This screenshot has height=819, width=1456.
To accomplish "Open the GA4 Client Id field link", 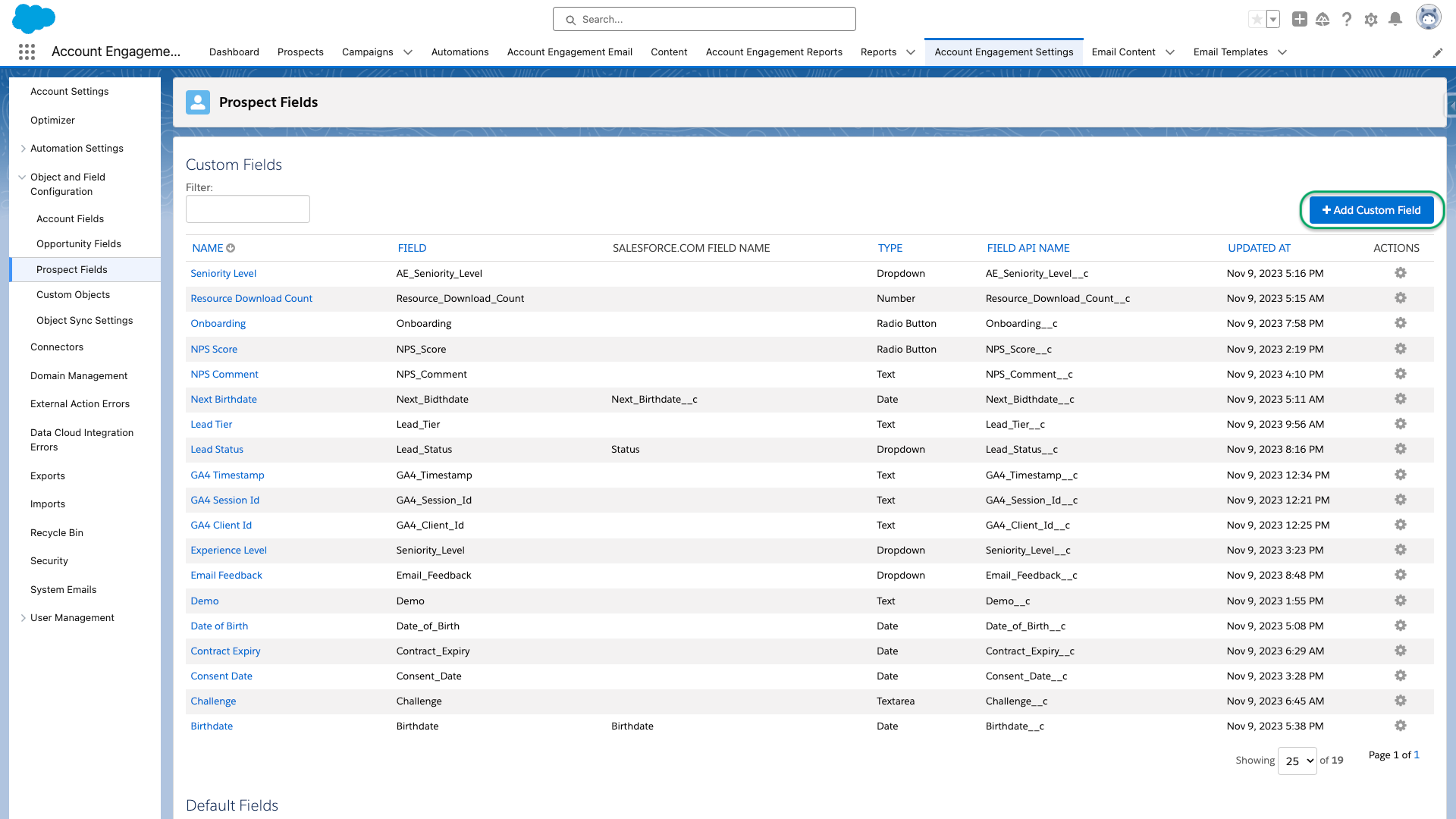I will [x=221, y=525].
